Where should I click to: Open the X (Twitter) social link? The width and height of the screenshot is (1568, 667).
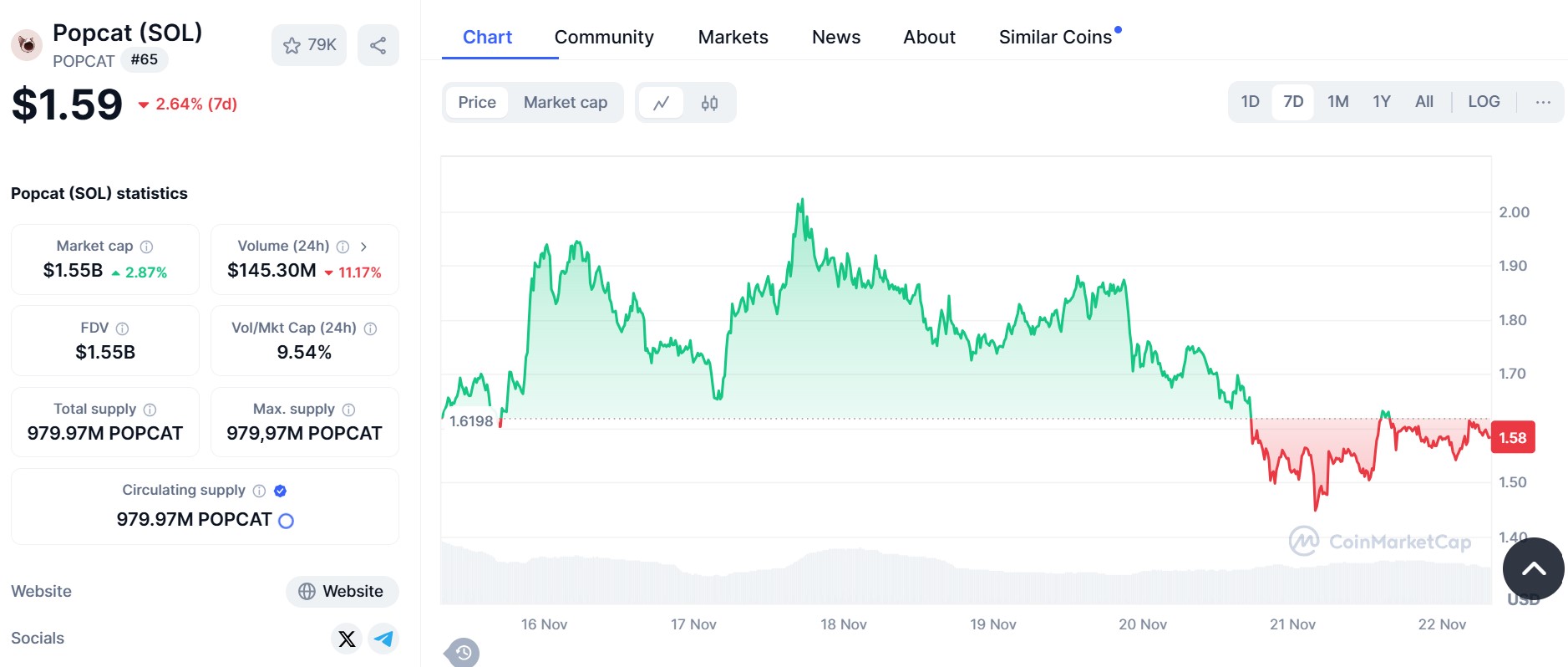pyautogui.click(x=347, y=639)
